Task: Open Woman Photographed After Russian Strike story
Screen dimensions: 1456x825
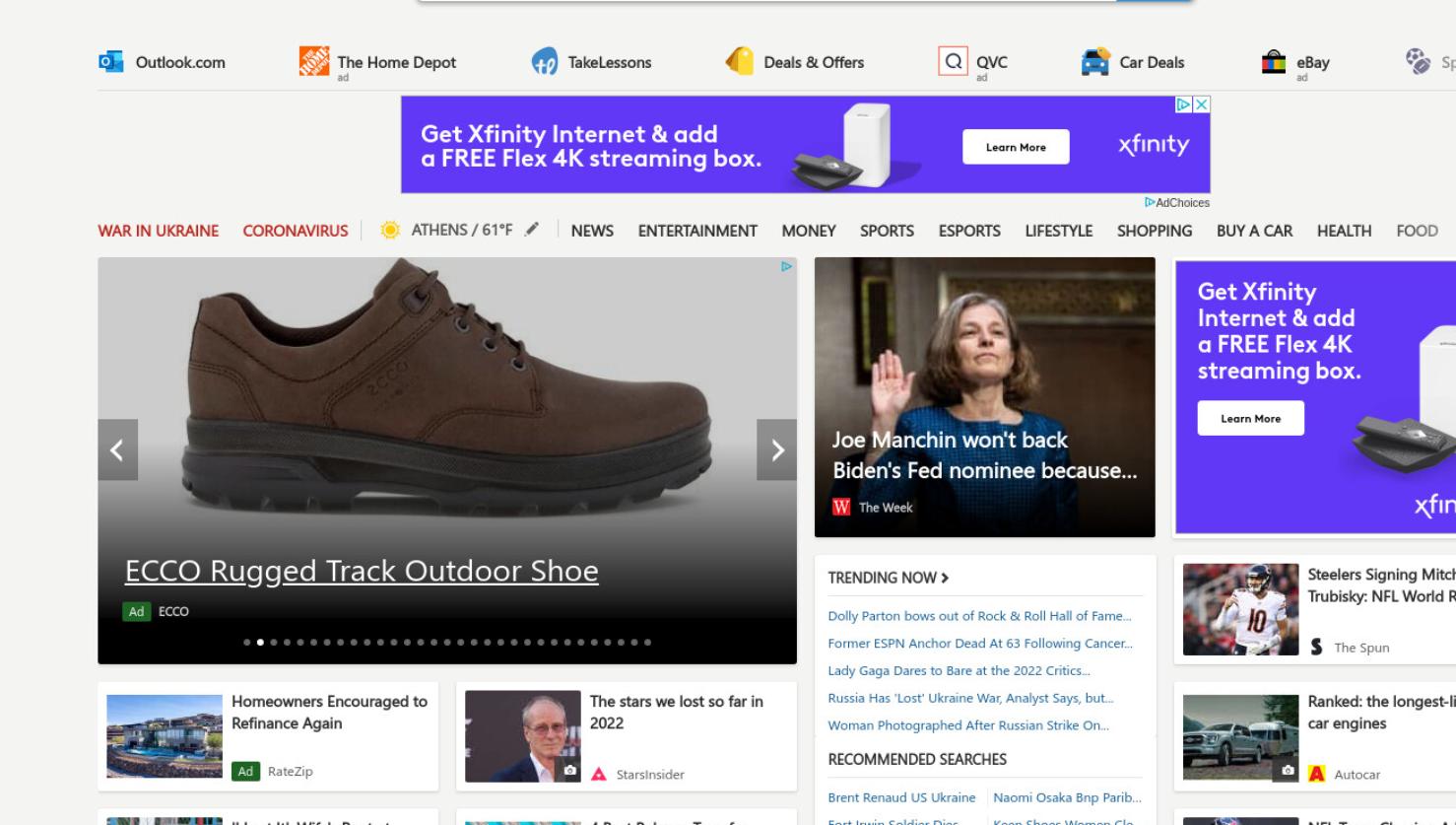Action: [968, 725]
